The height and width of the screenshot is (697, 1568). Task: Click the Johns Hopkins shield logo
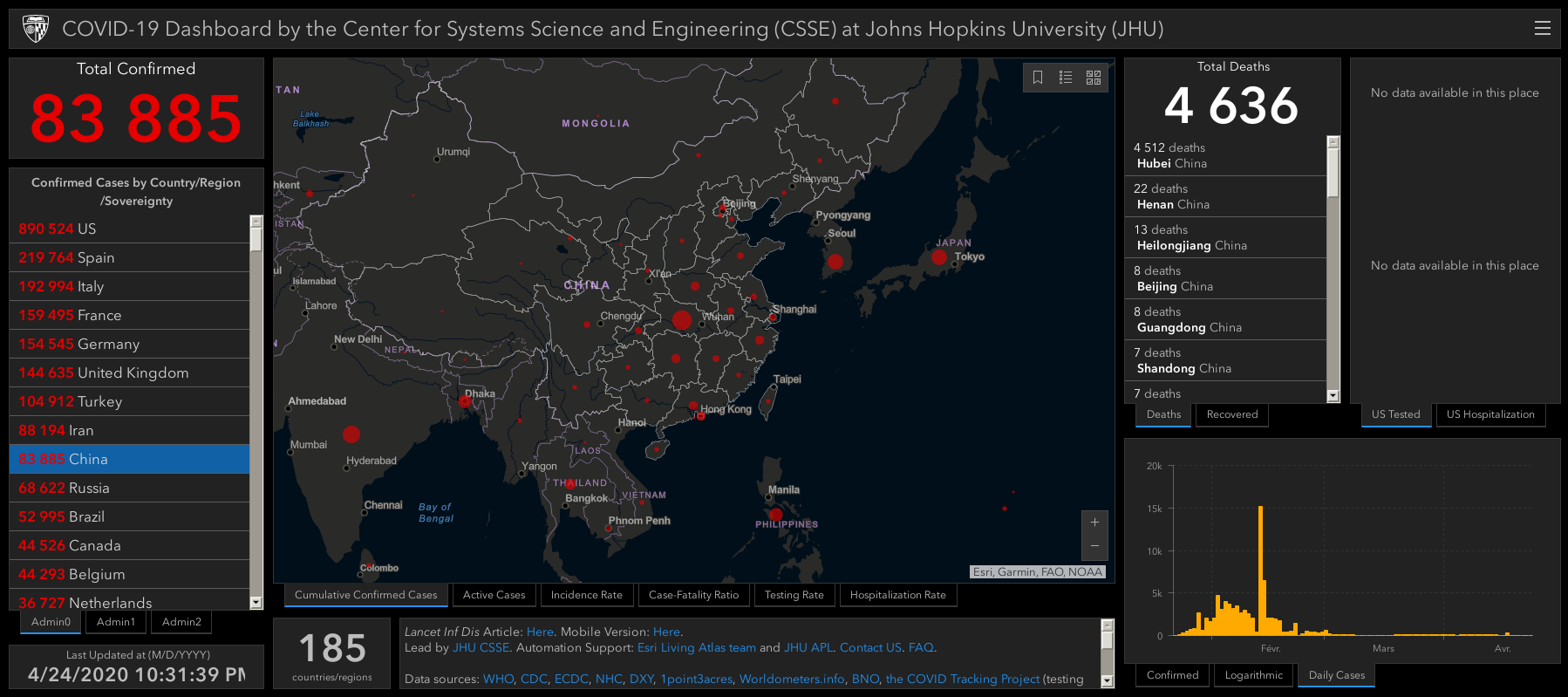36,29
